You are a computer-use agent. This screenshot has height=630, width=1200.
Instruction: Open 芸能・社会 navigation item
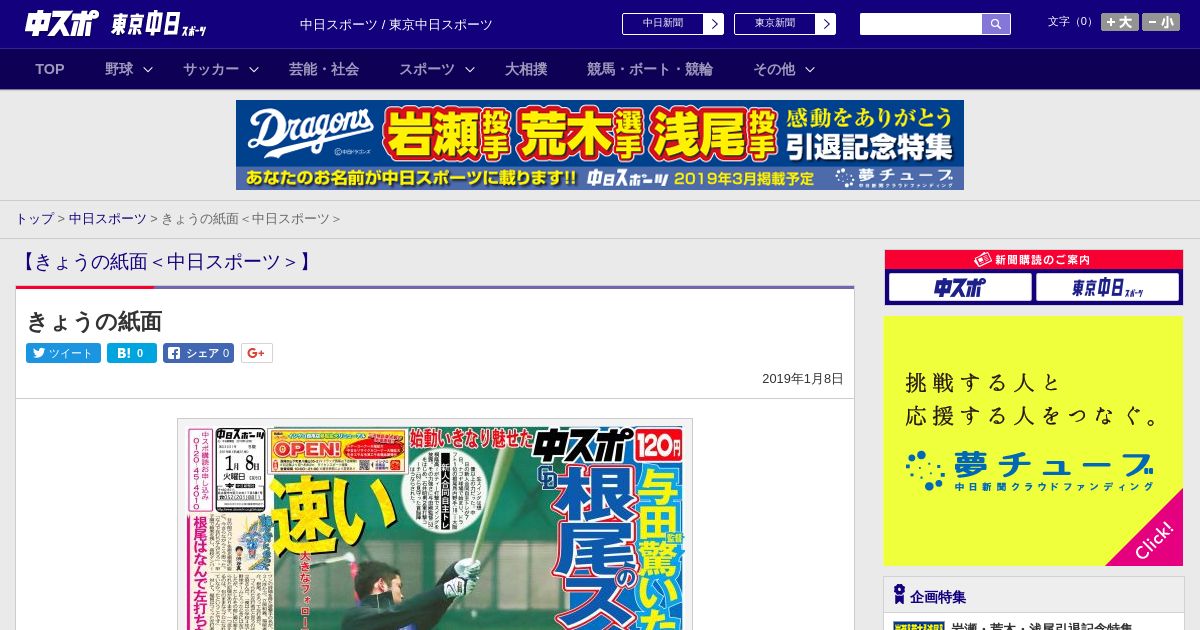[x=324, y=69]
